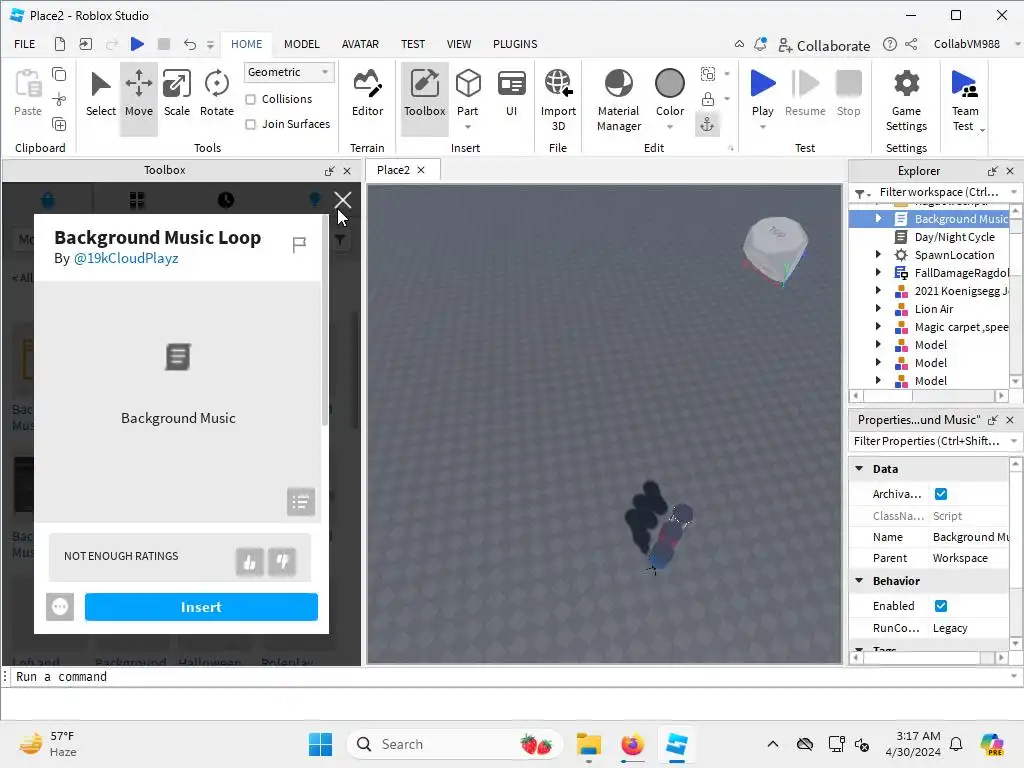The width and height of the screenshot is (1024, 768).
Task: Enable the Join Surfaces checkbox
Action: [x=250, y=124]
